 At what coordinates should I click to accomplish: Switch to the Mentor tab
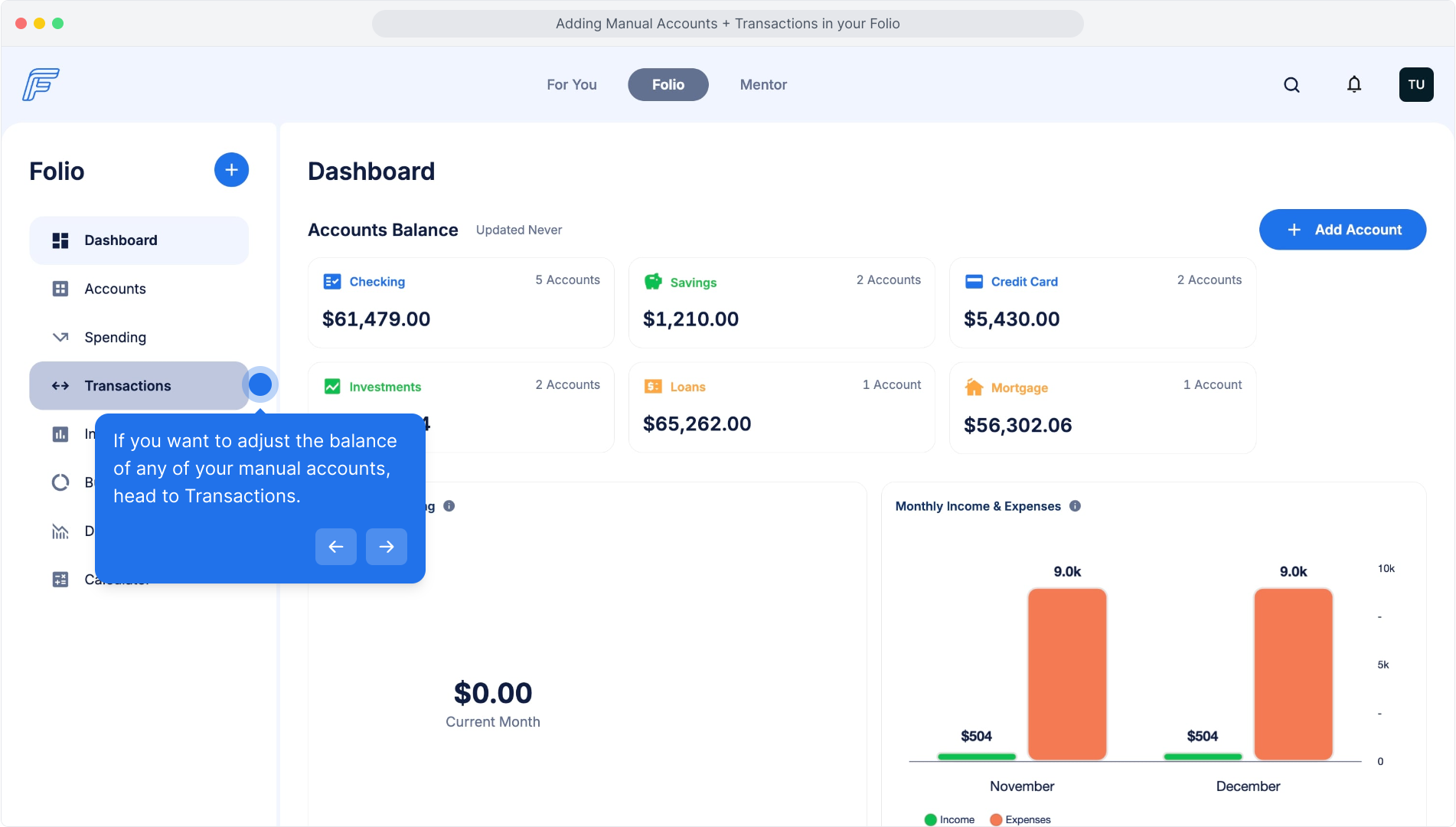[x=762, y=85]
